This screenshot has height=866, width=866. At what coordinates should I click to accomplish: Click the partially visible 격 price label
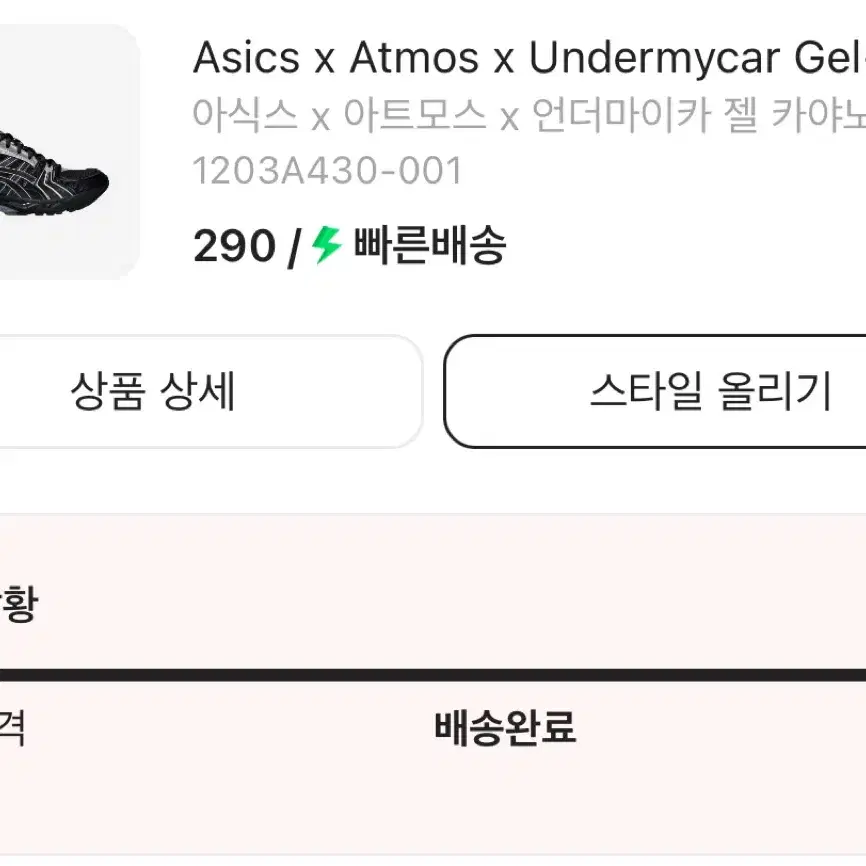click(x=12, y=728)
